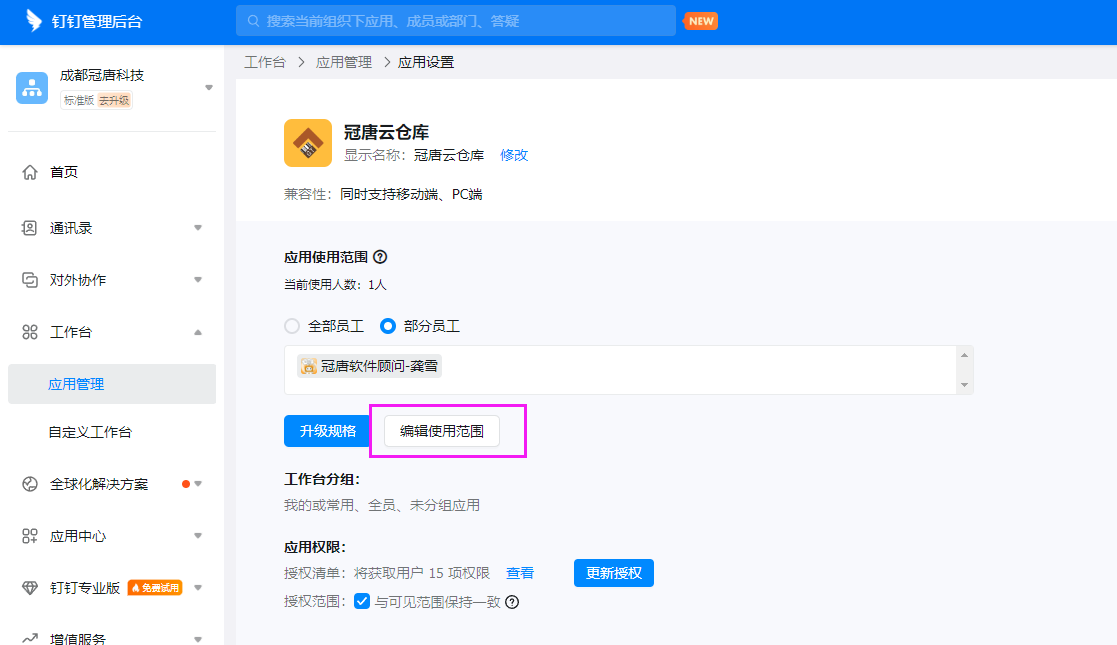Go to 应用管理 breadcrumb
The width and height of the screenshot is (1117, 645).
point(344,63)
